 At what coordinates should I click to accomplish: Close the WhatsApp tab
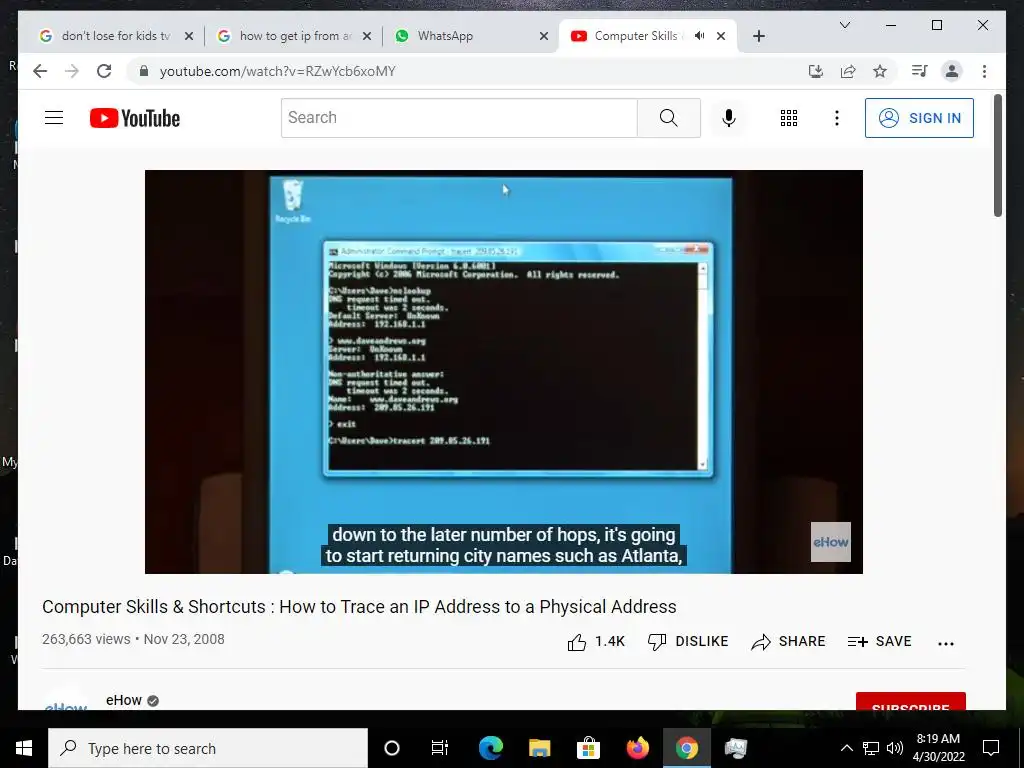(543, 36)
